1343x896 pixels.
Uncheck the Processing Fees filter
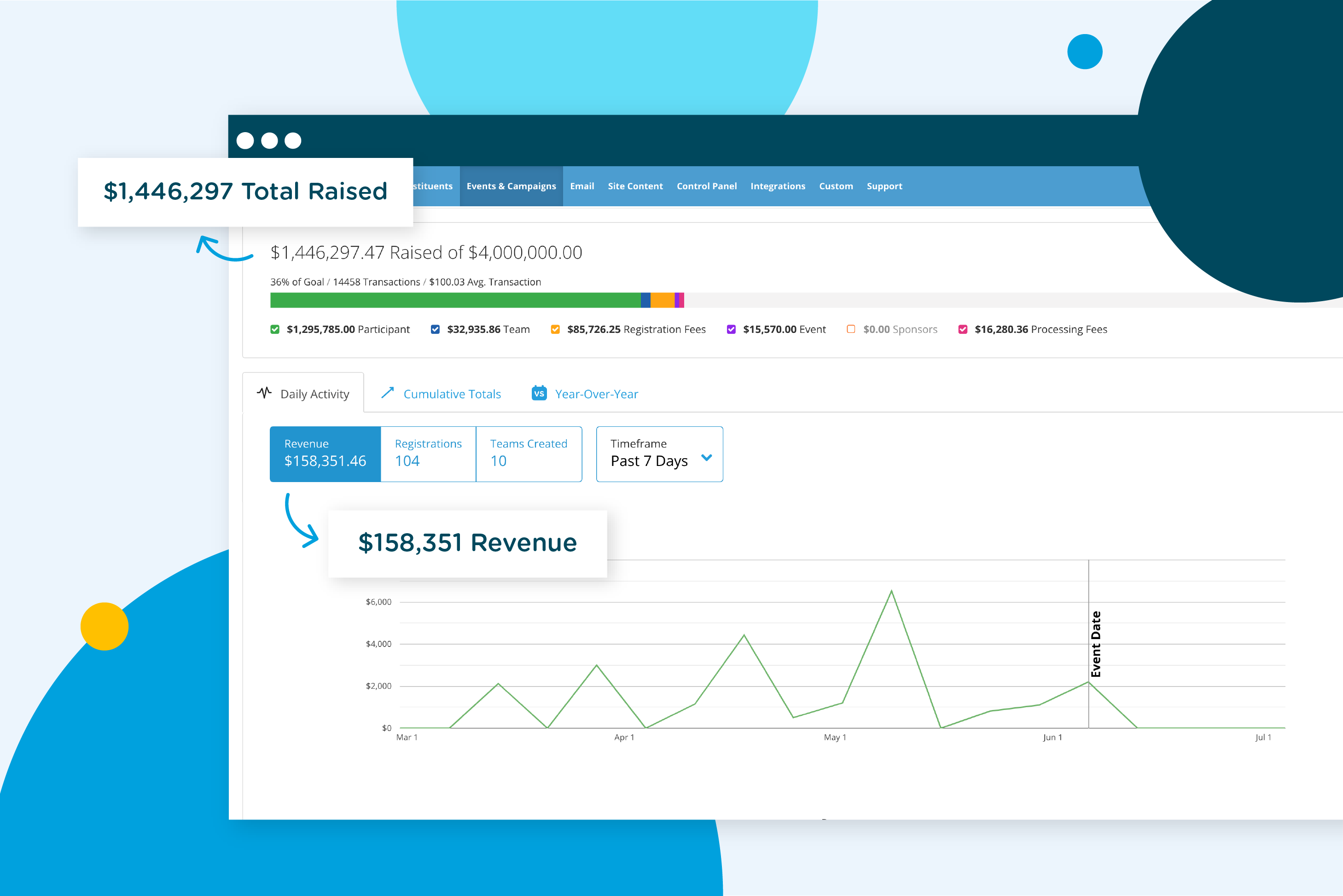(x=963, y=329)
